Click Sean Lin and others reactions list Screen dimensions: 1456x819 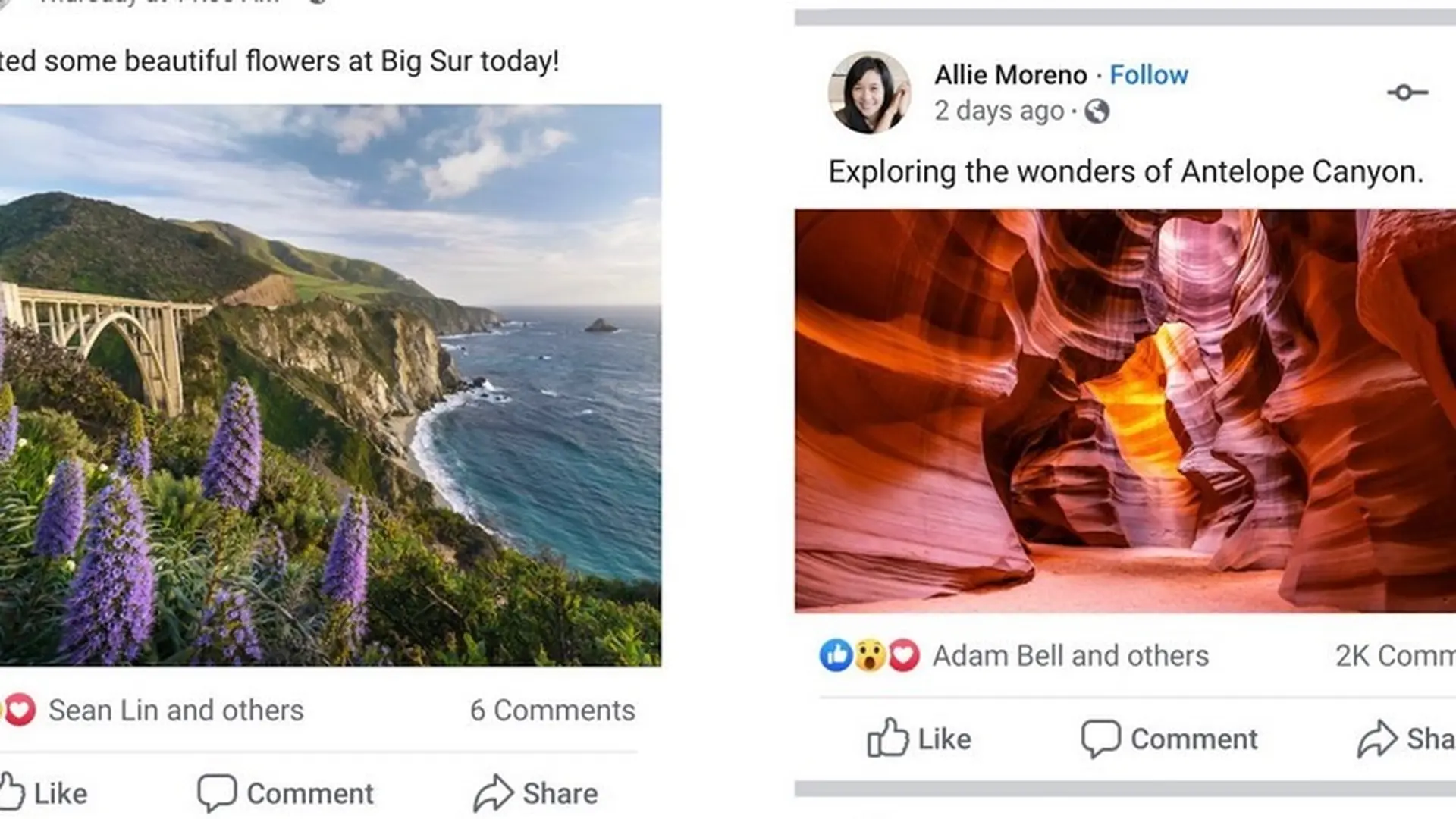click(176, 710)
